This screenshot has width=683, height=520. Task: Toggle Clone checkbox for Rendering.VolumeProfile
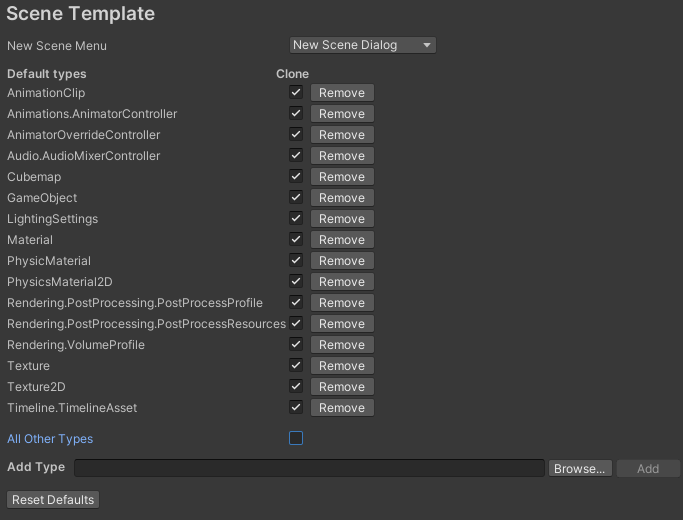[x=296, y=344]
